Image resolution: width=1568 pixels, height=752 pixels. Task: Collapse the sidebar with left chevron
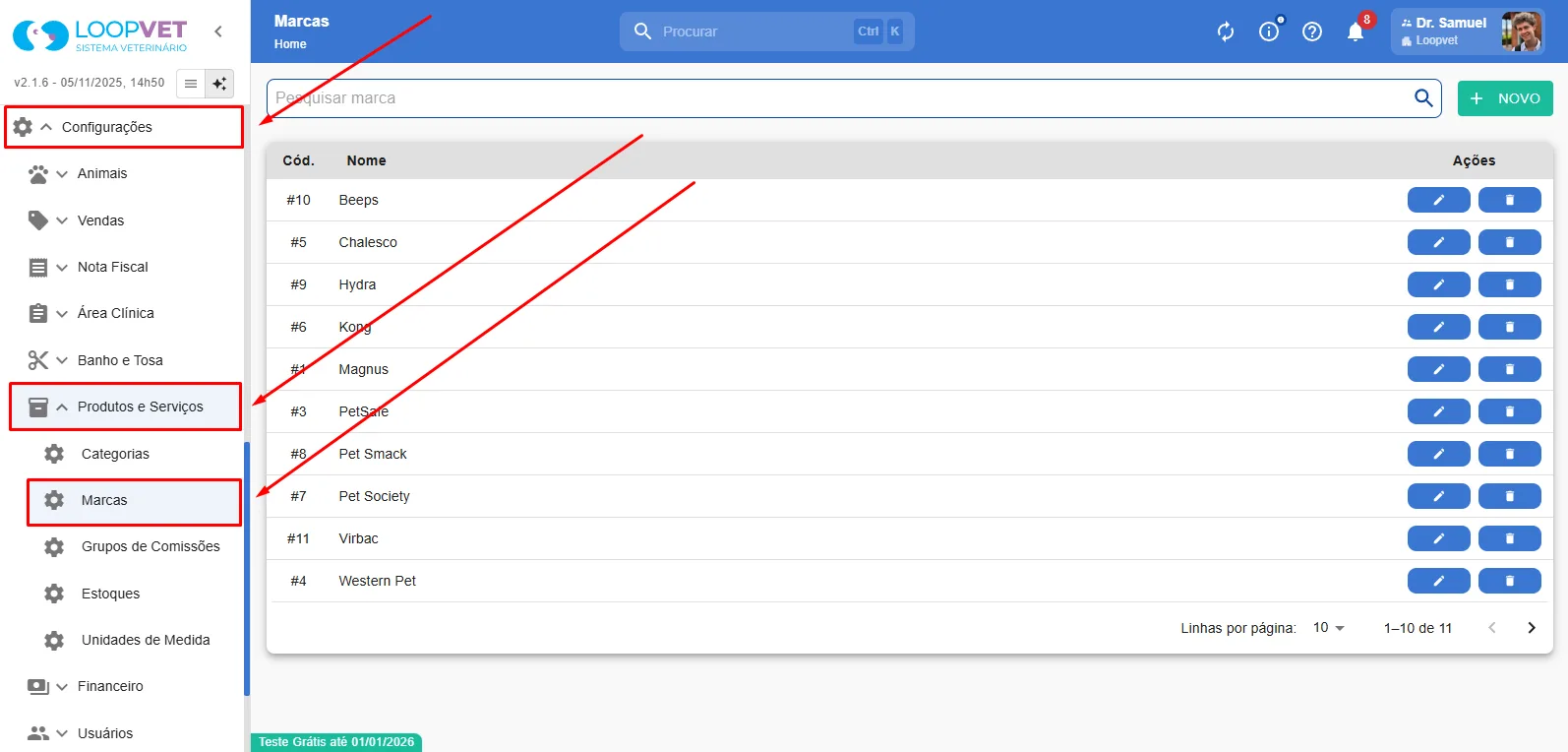[x=218, y=31]
